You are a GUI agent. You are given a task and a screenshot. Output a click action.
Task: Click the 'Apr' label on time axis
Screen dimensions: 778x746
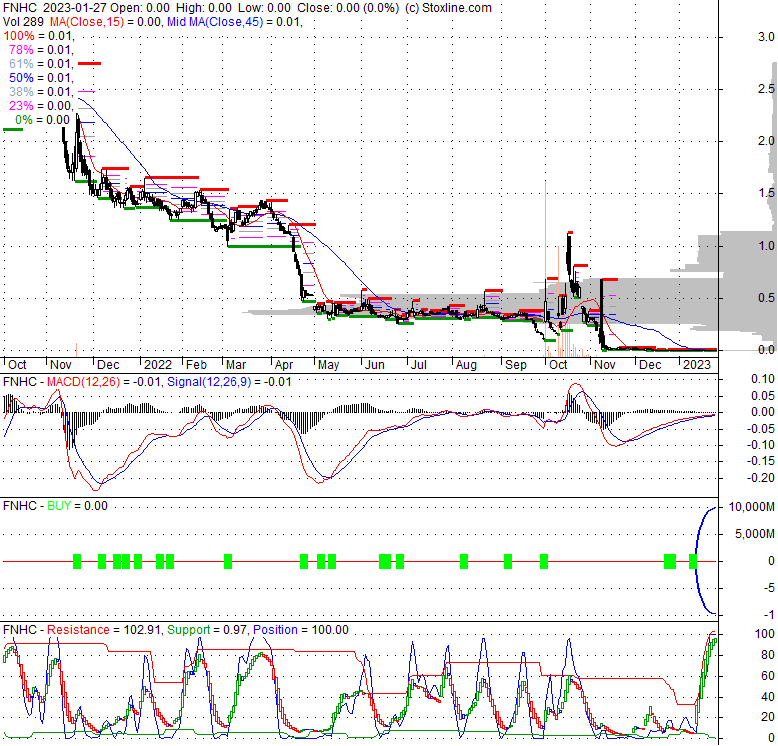click(x=284, y=365)
